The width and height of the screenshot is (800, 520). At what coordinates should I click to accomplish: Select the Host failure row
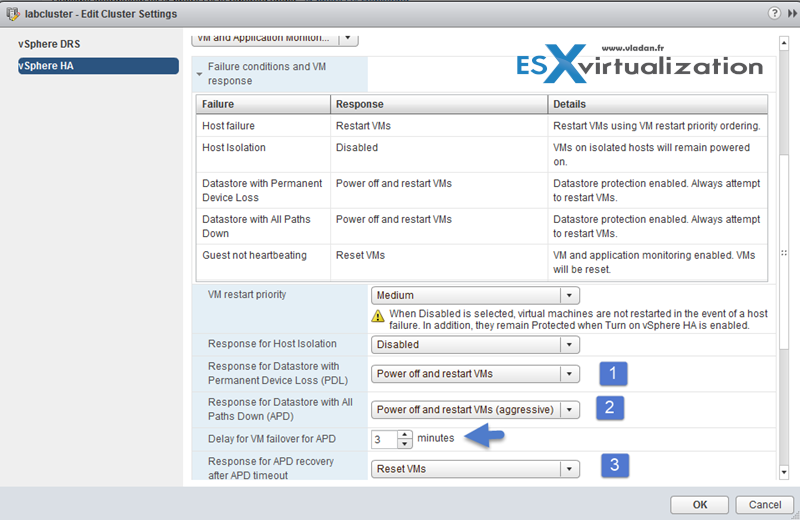pos(482,126)
